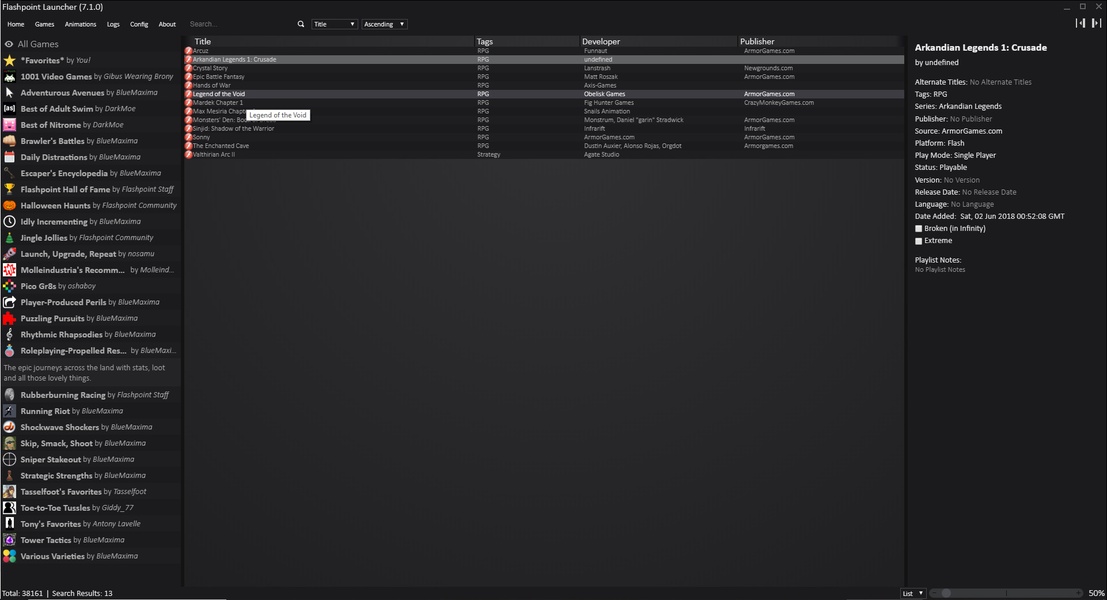Image resolution: width=1107 pixels, height=600 pixels.
Task: Click the search magnifier icon
Action: point(301,24)
